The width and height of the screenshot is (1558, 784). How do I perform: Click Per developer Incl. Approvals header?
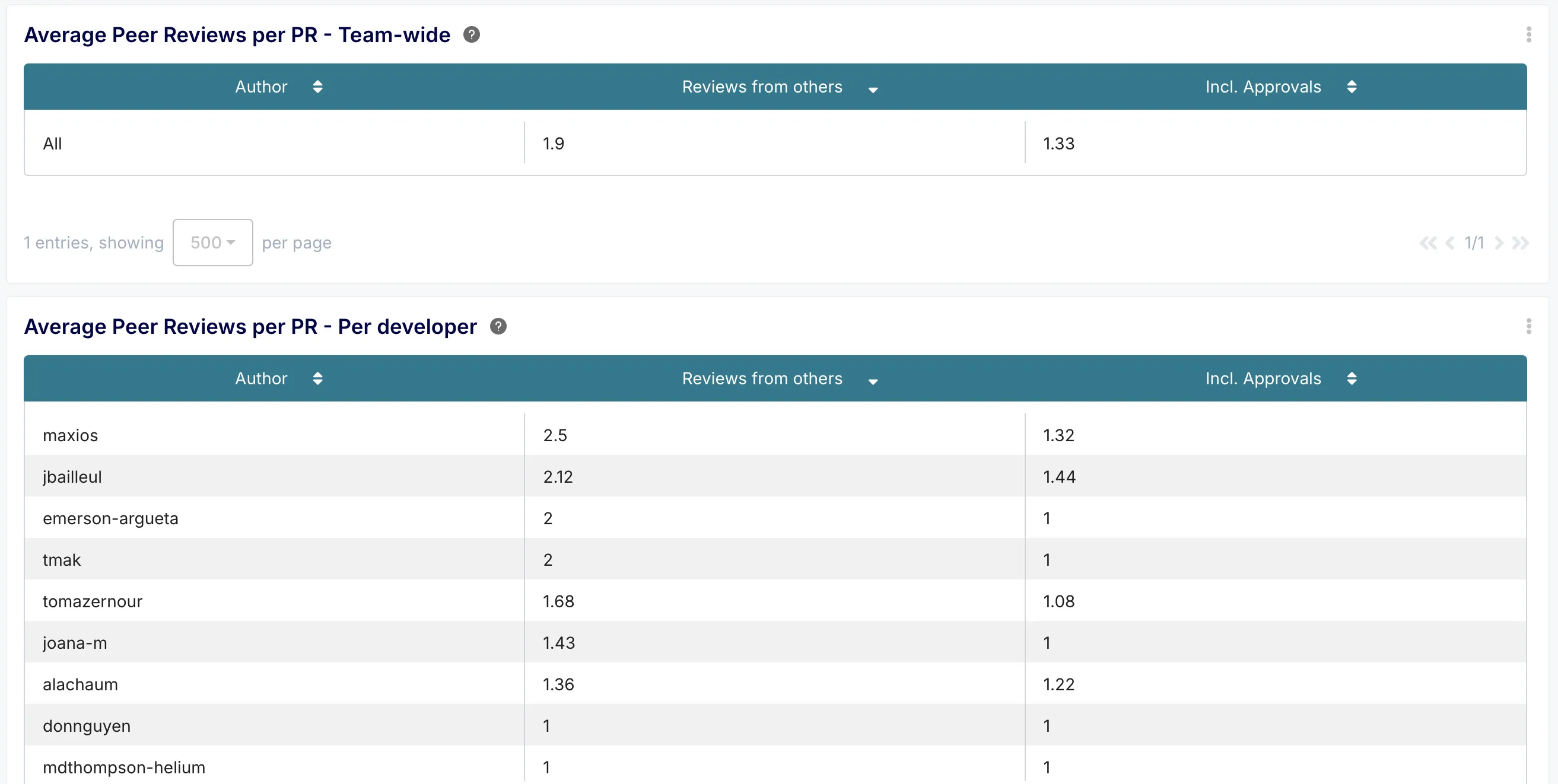pos(1263,379)
